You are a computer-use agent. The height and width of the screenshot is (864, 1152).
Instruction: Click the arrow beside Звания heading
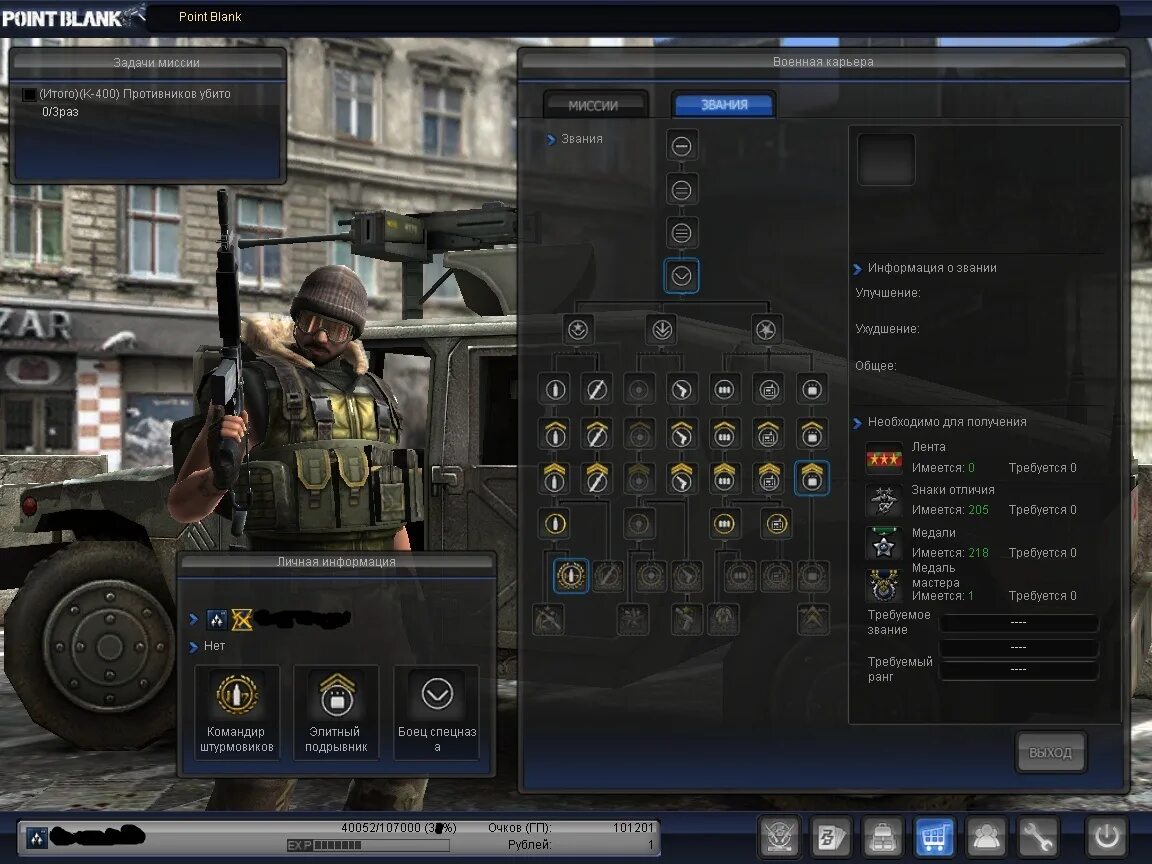(x=551, y=139)
